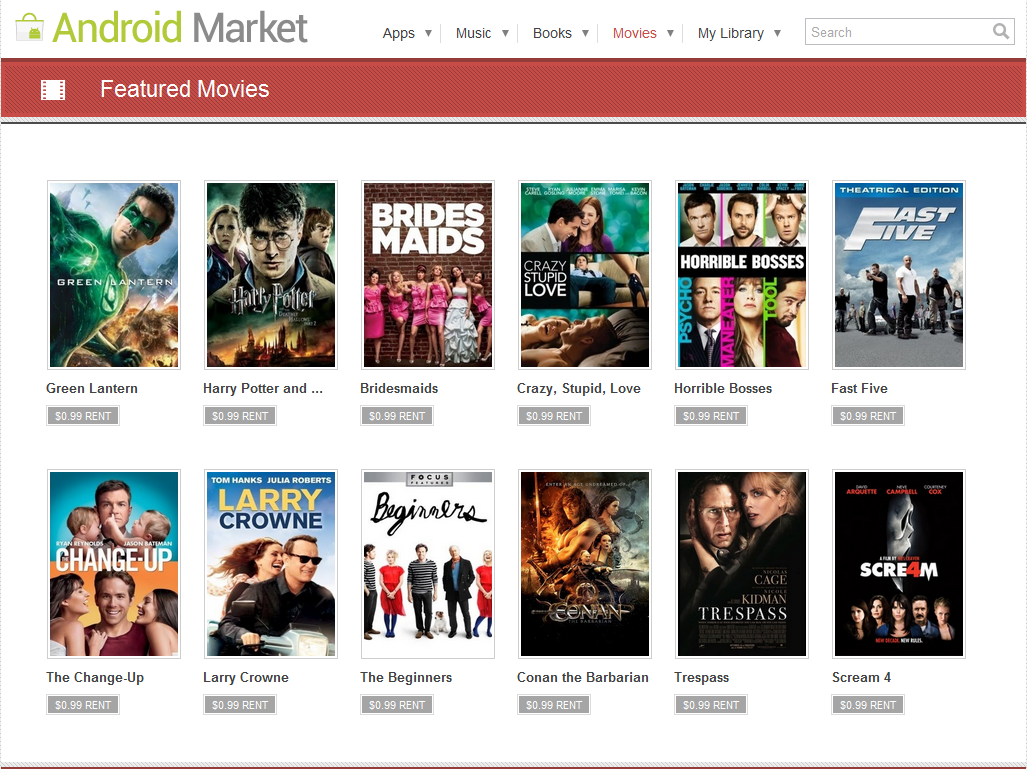This screenshot has height=769, width=1027.
Task: Select the Movies menu item
Action: (634, 33)
